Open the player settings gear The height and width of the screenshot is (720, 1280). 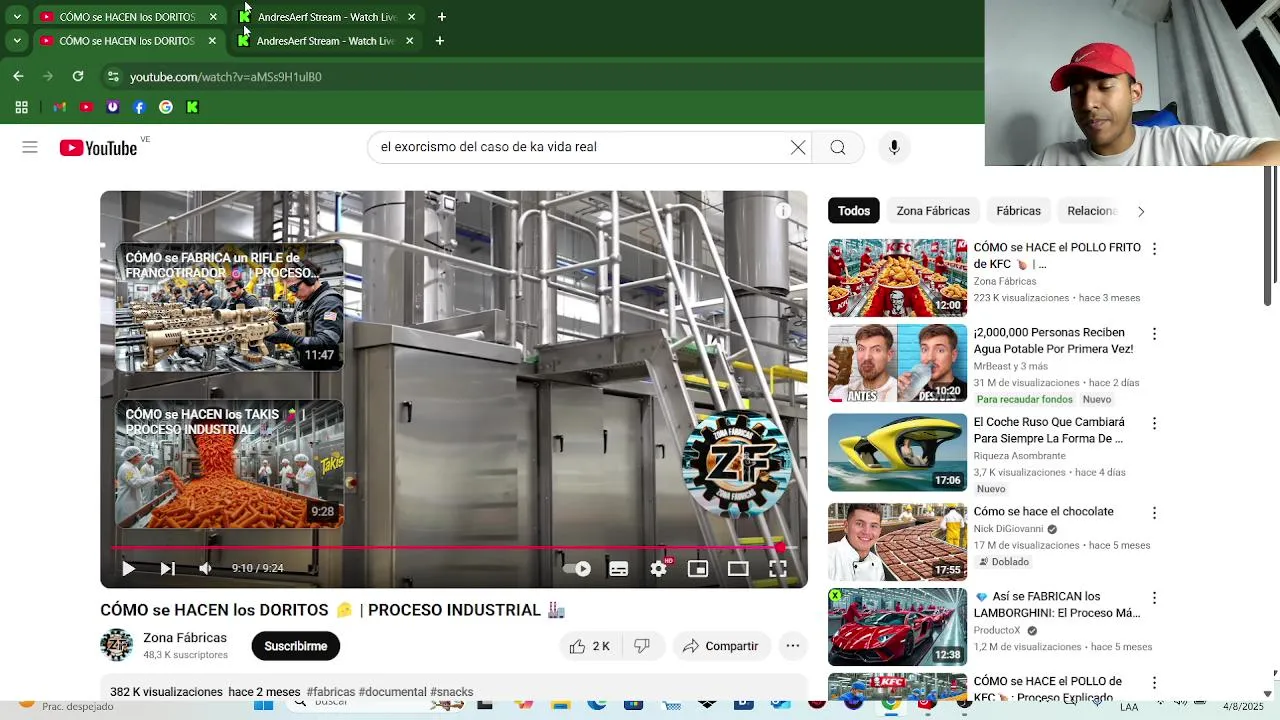[658, 568]
